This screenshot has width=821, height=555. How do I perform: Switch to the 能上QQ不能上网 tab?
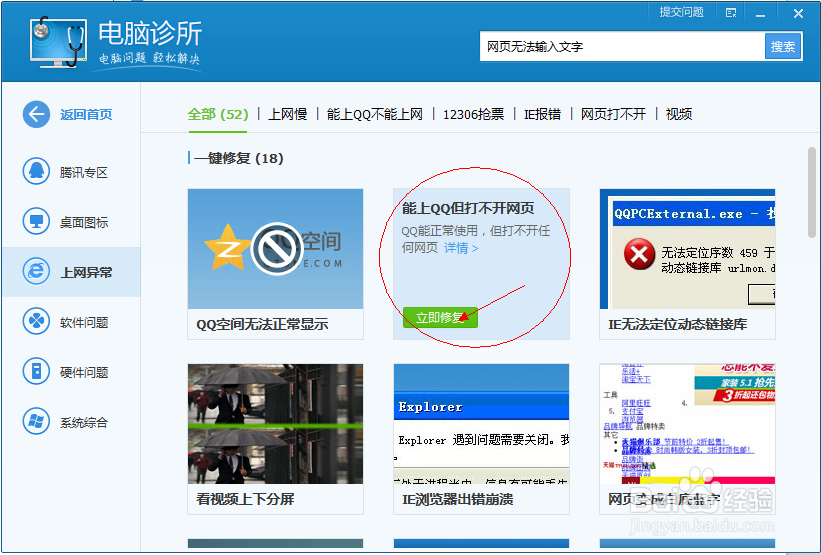point(374,114)
